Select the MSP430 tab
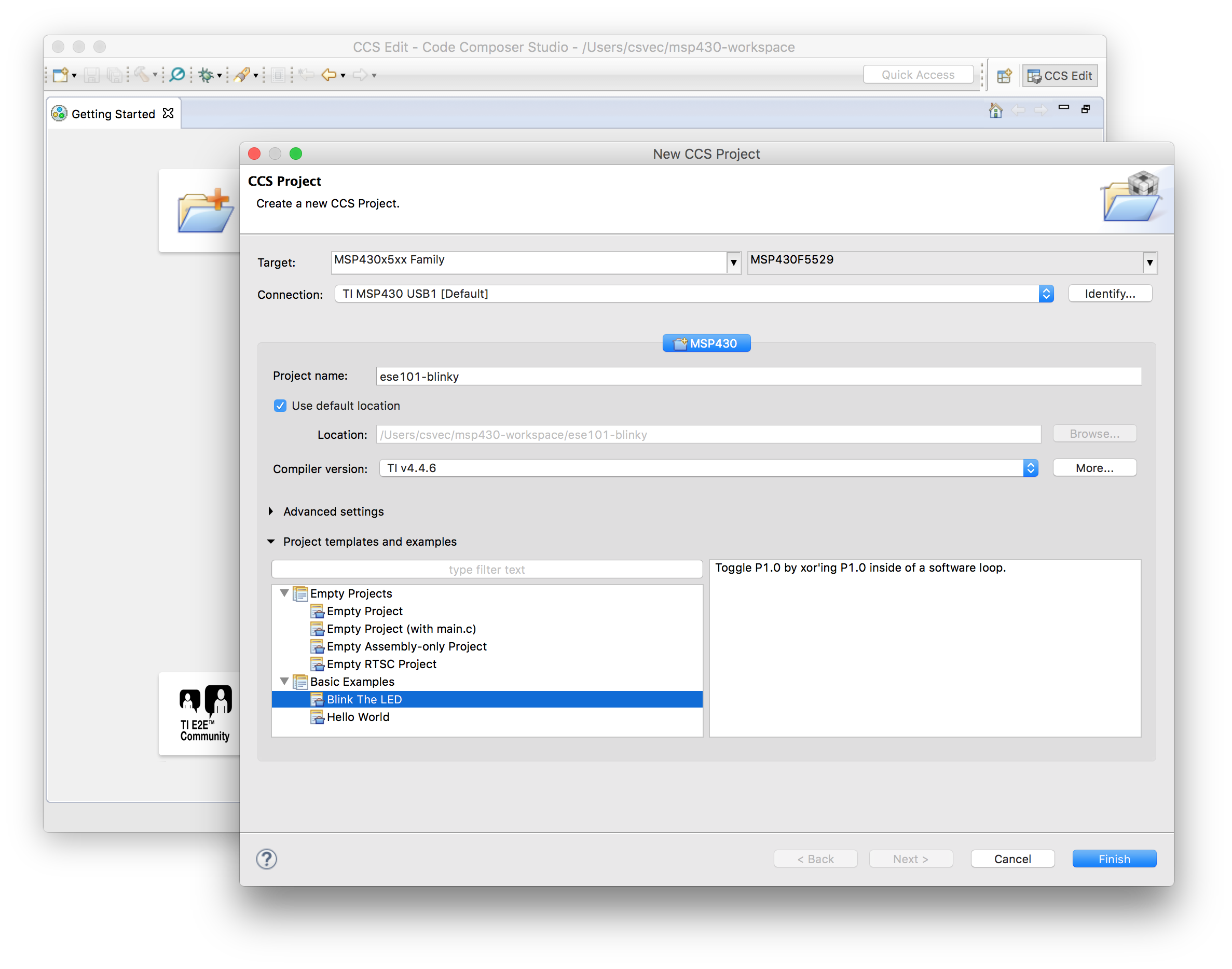Image resolution: width=1232 pixels, height=969 pixels. point(706,344)
